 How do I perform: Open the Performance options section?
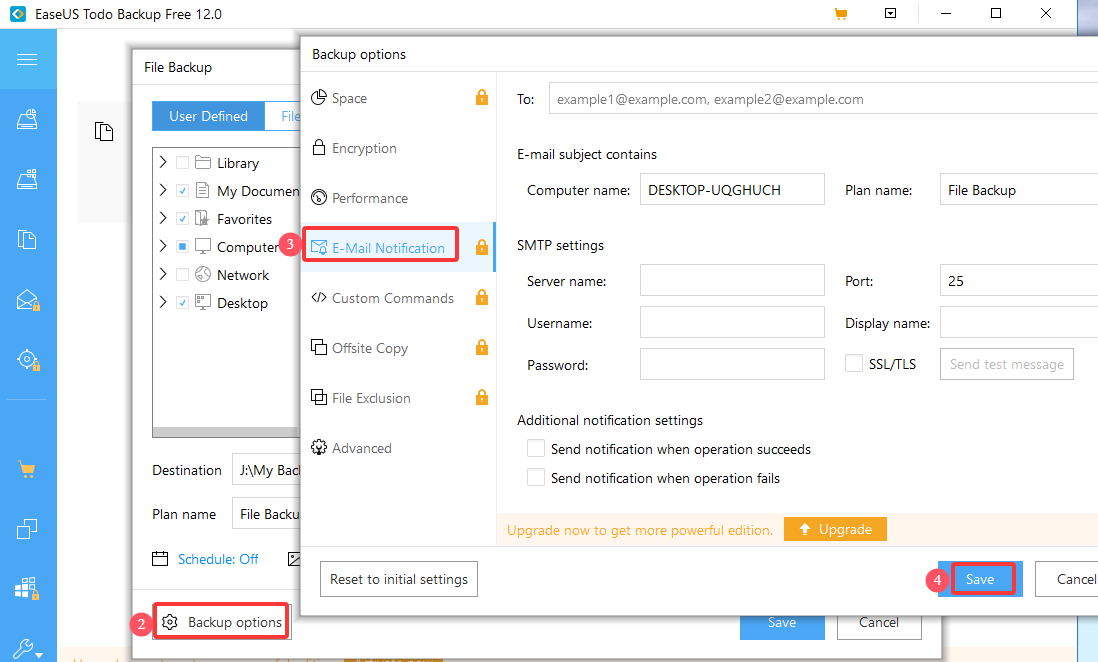[x=398, y=198]
